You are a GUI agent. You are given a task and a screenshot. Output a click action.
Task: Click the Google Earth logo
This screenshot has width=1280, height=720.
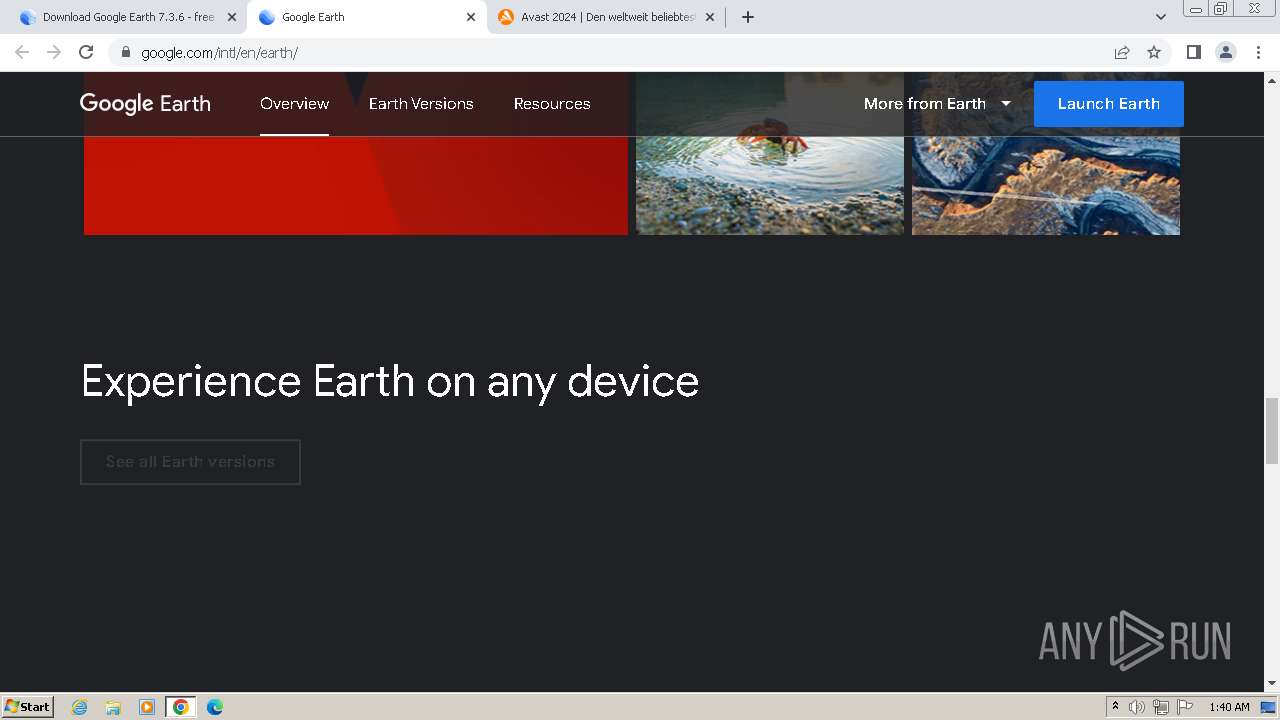pyautogui.click(x=145, y=103)
